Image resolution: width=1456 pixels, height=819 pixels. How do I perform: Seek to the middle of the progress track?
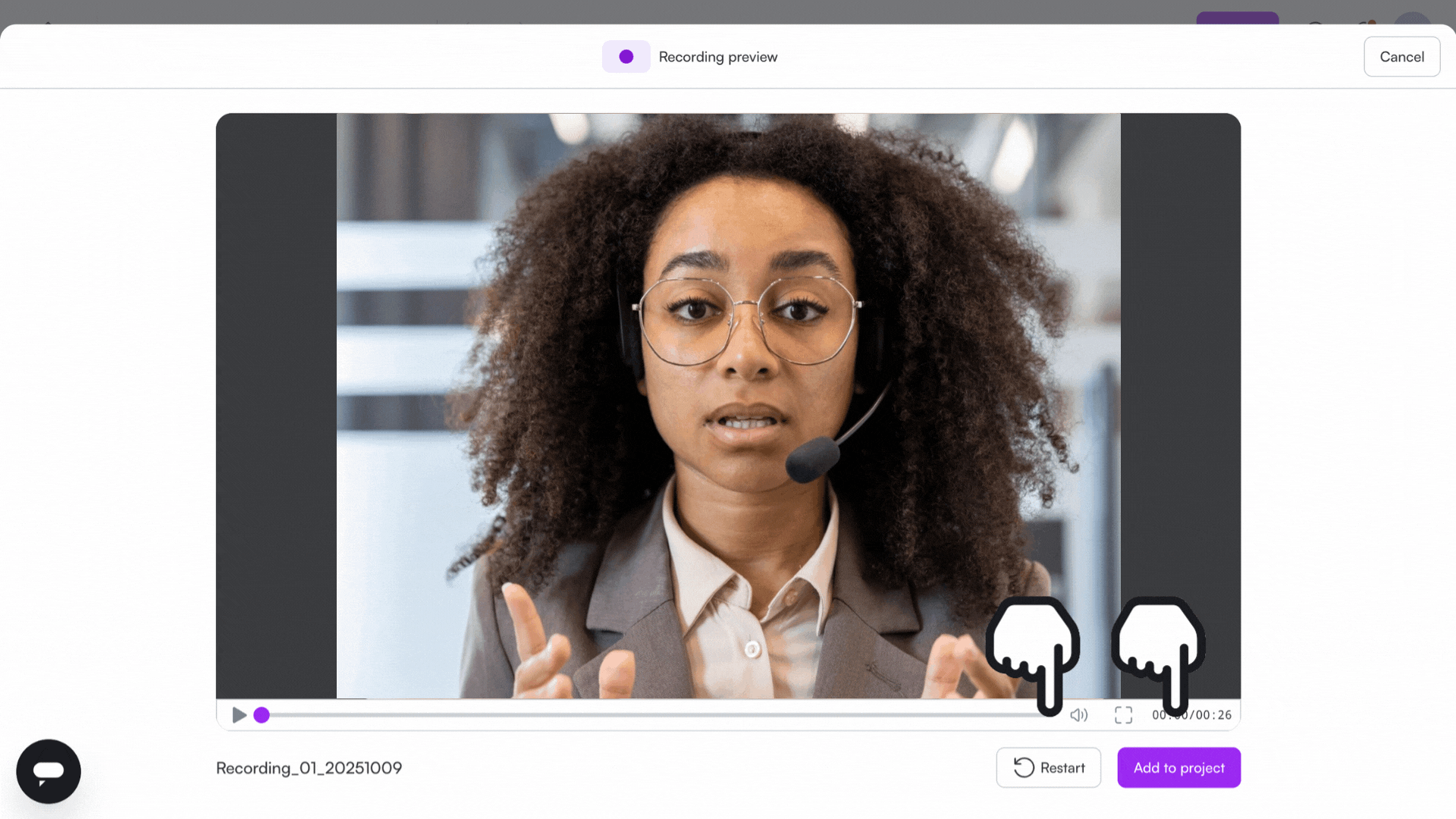652,715
